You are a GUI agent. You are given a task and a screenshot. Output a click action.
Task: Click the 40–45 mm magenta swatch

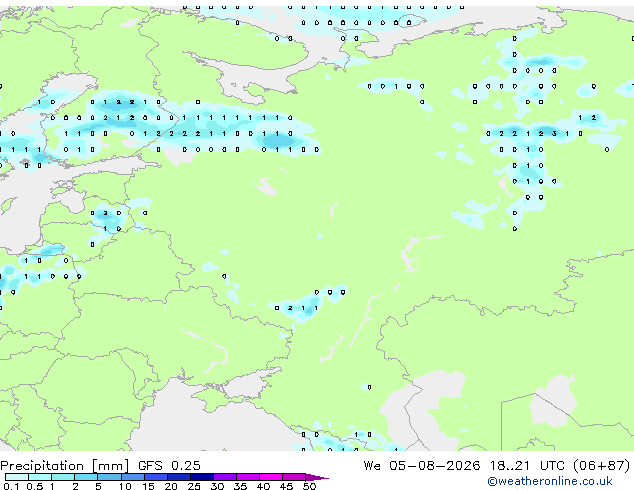[271, 477]
